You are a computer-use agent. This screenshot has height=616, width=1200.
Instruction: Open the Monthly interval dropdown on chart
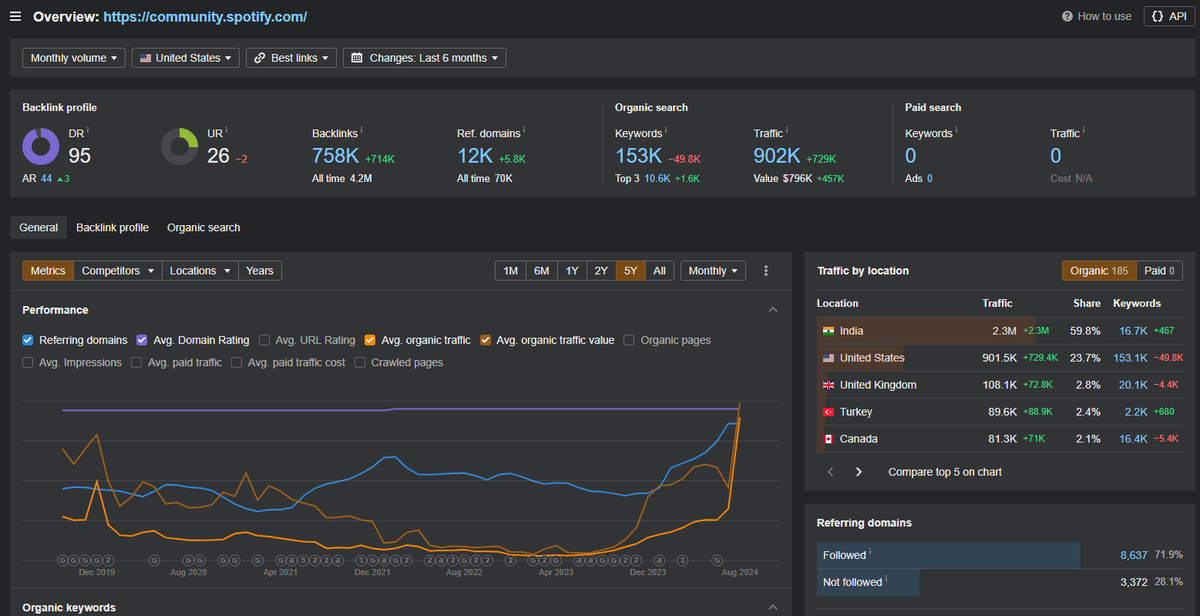click(x=713, y=271)
